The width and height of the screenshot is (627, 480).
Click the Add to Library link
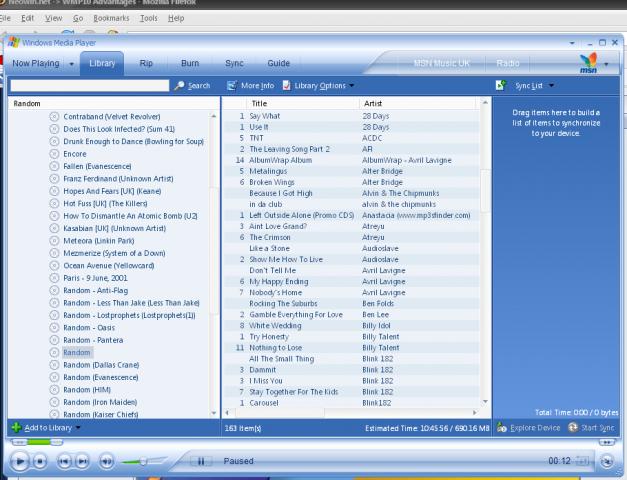click(x=48, y=428)
